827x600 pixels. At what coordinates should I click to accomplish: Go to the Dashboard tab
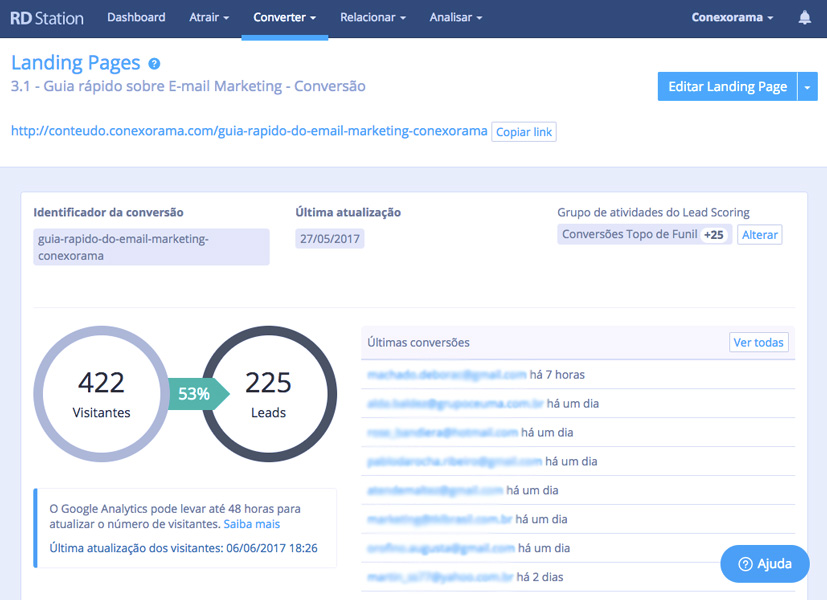coord(136,18)
